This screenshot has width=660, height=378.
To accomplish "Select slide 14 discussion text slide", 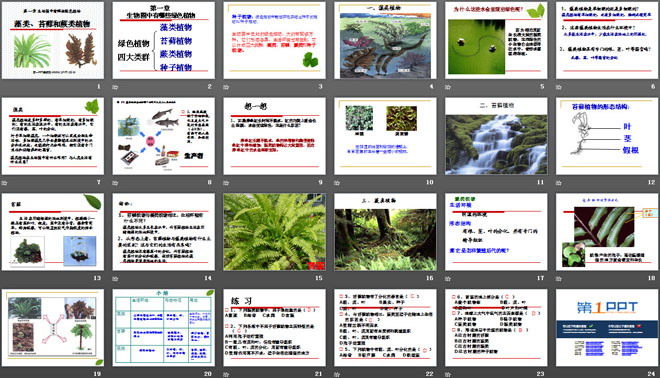I will (x=163, y=232).
